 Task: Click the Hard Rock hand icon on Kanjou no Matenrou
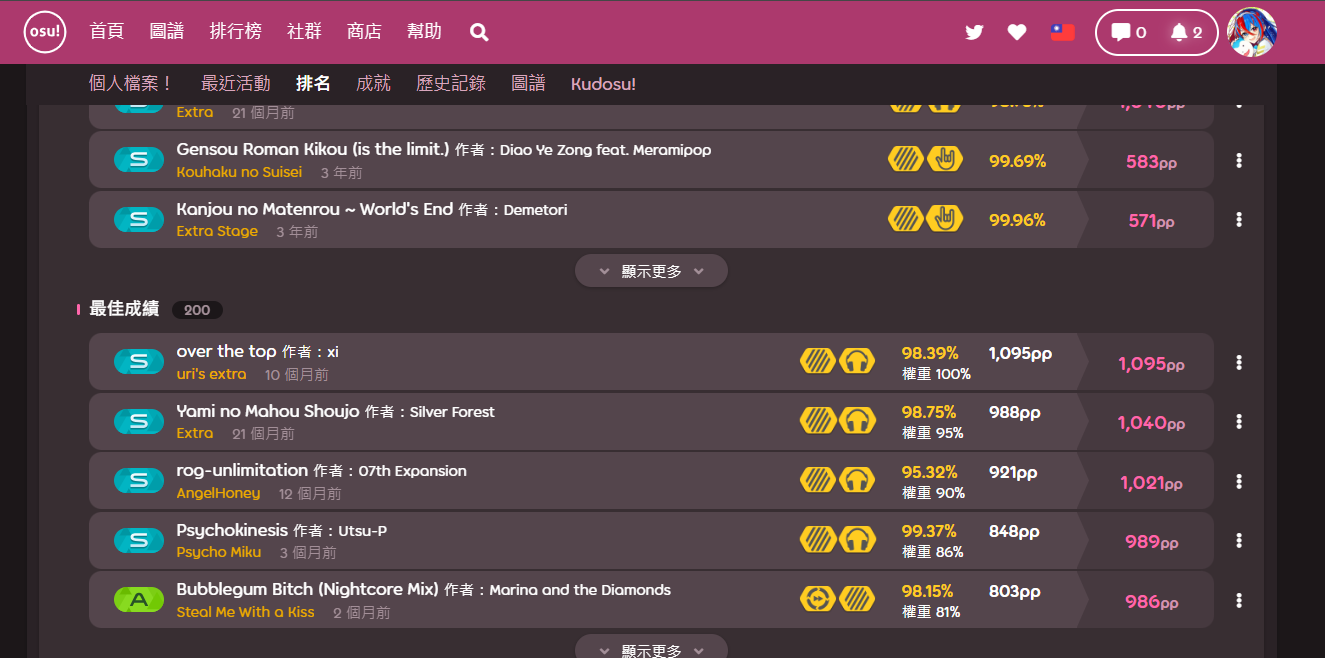coord(945,219)
